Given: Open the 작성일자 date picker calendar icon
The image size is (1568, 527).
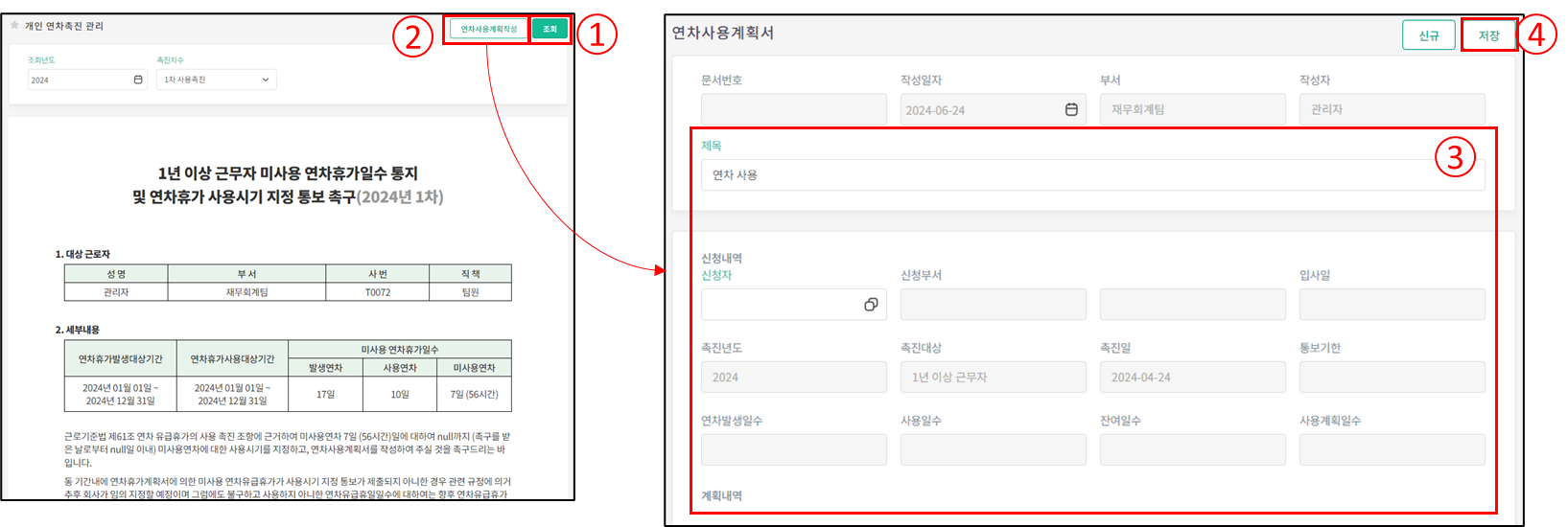Looking at the screenshot, I should click(1071, 109).
